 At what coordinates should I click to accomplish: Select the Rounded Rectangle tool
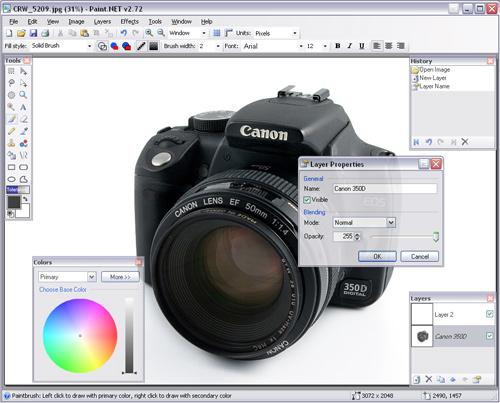(23, 167)
